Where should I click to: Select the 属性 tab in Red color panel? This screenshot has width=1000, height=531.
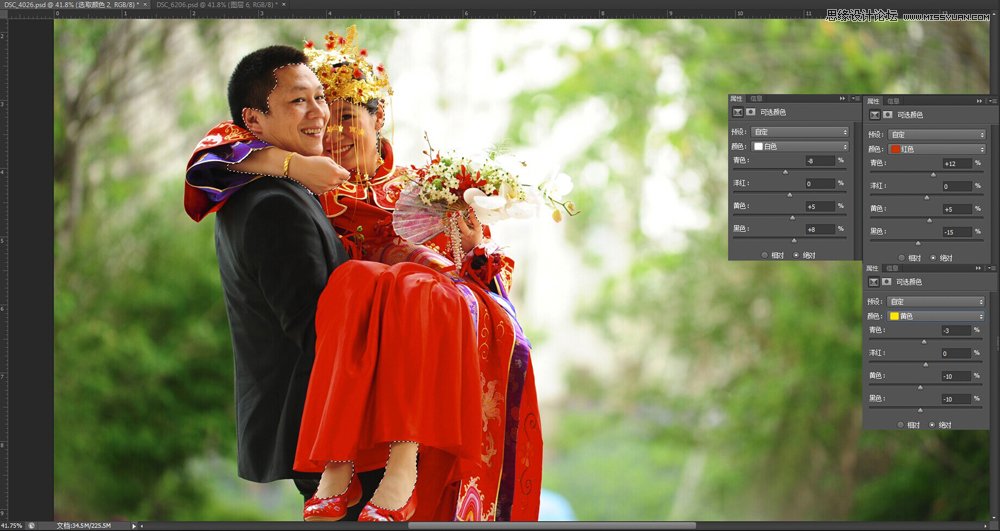pyautogui.click(x=873, y=101)
